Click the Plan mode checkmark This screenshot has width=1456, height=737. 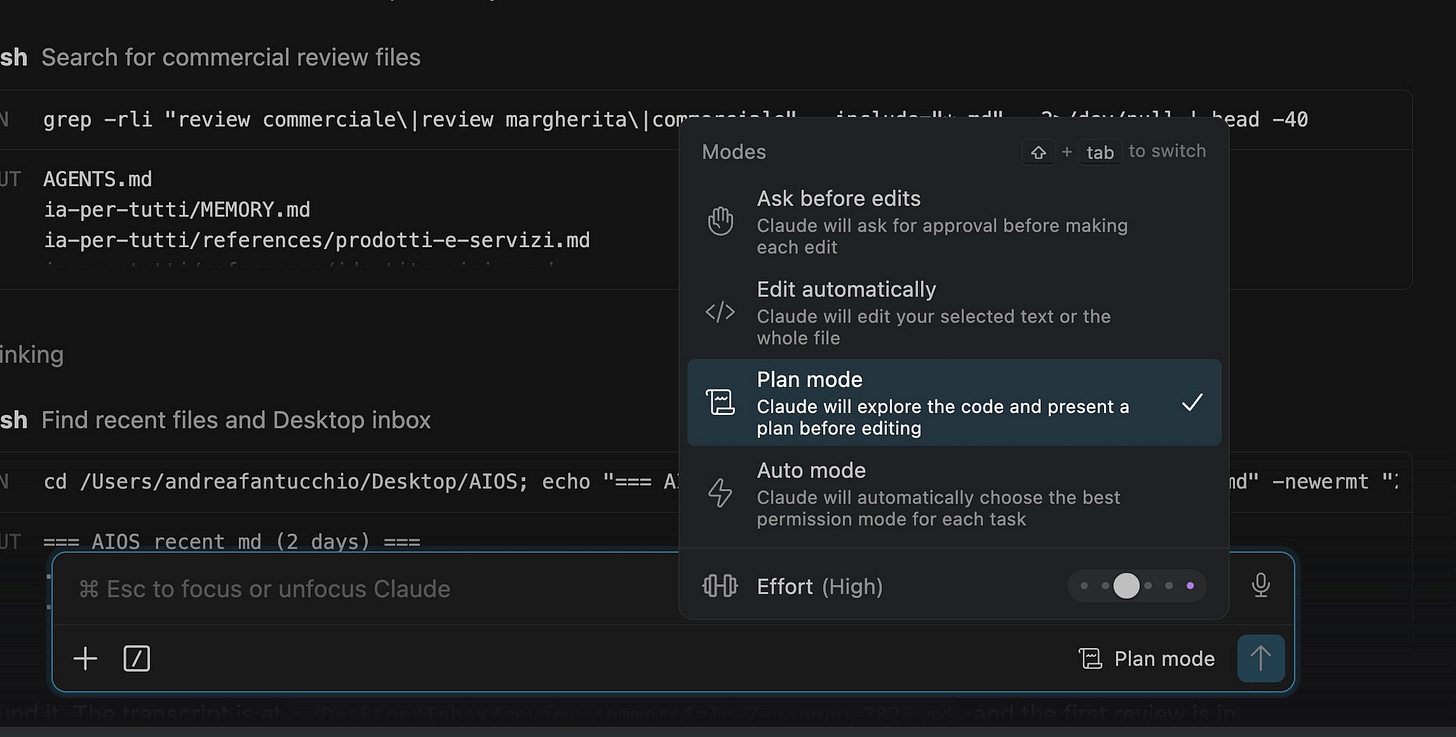coord(1191,403)
